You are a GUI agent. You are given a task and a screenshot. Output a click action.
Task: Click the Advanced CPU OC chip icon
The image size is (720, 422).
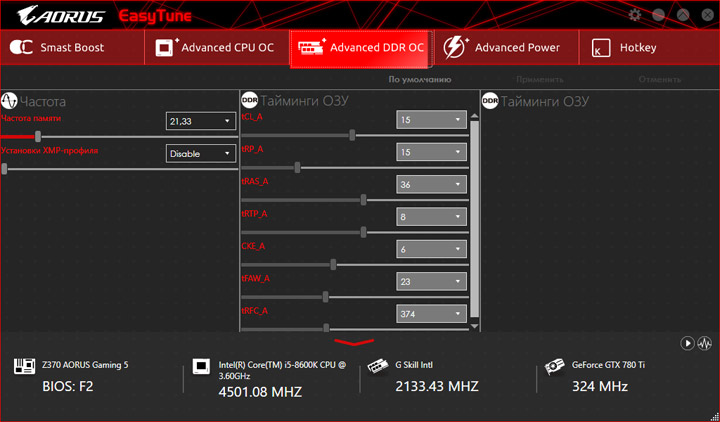pos(167,47)
